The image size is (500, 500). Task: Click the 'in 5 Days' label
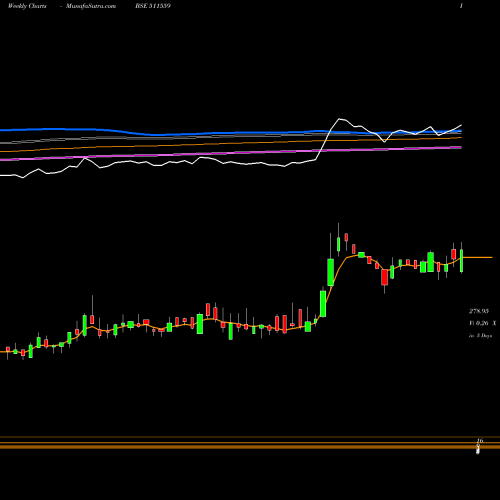480,336
